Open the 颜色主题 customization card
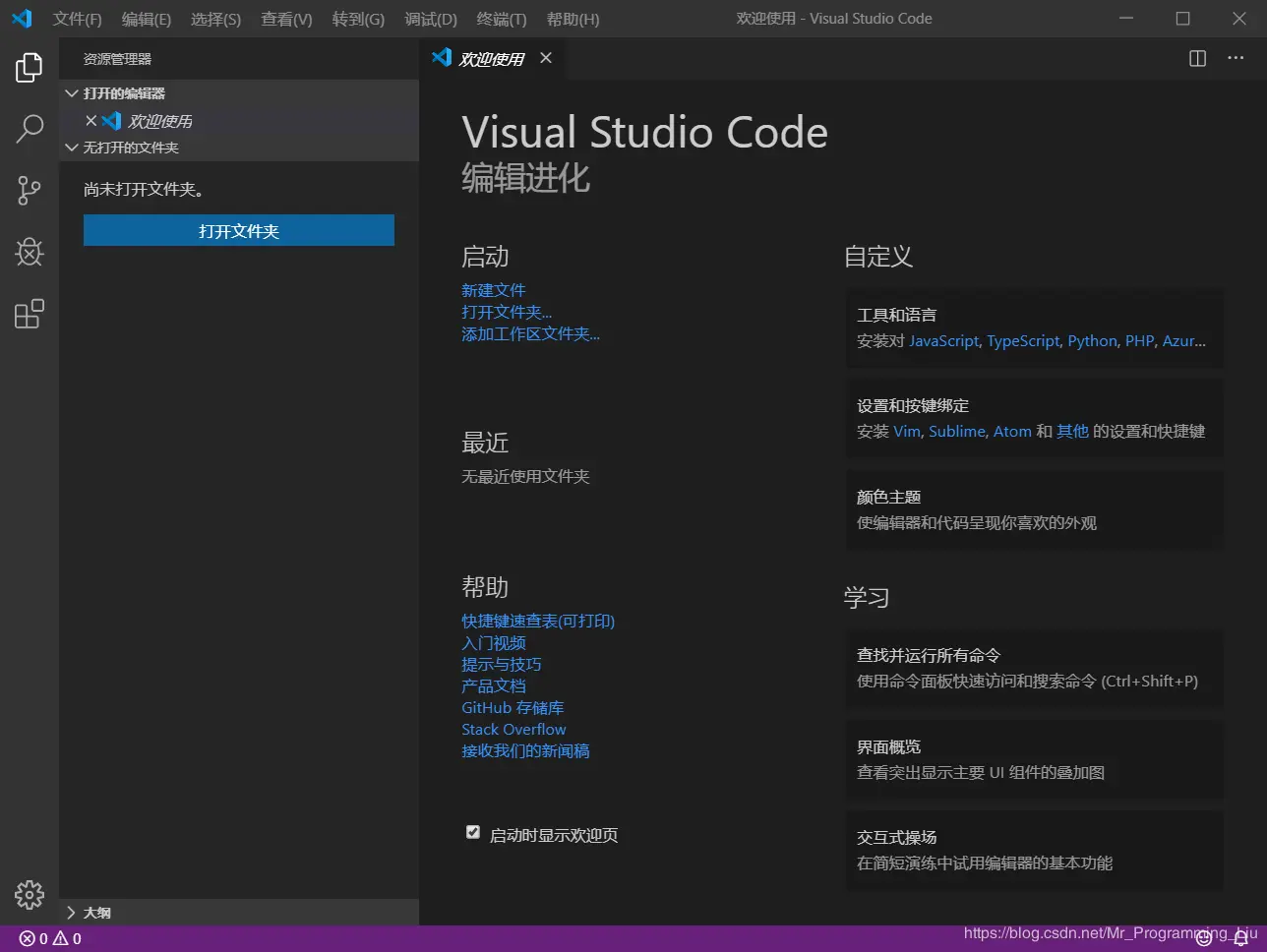 (x=1035, y=509)
